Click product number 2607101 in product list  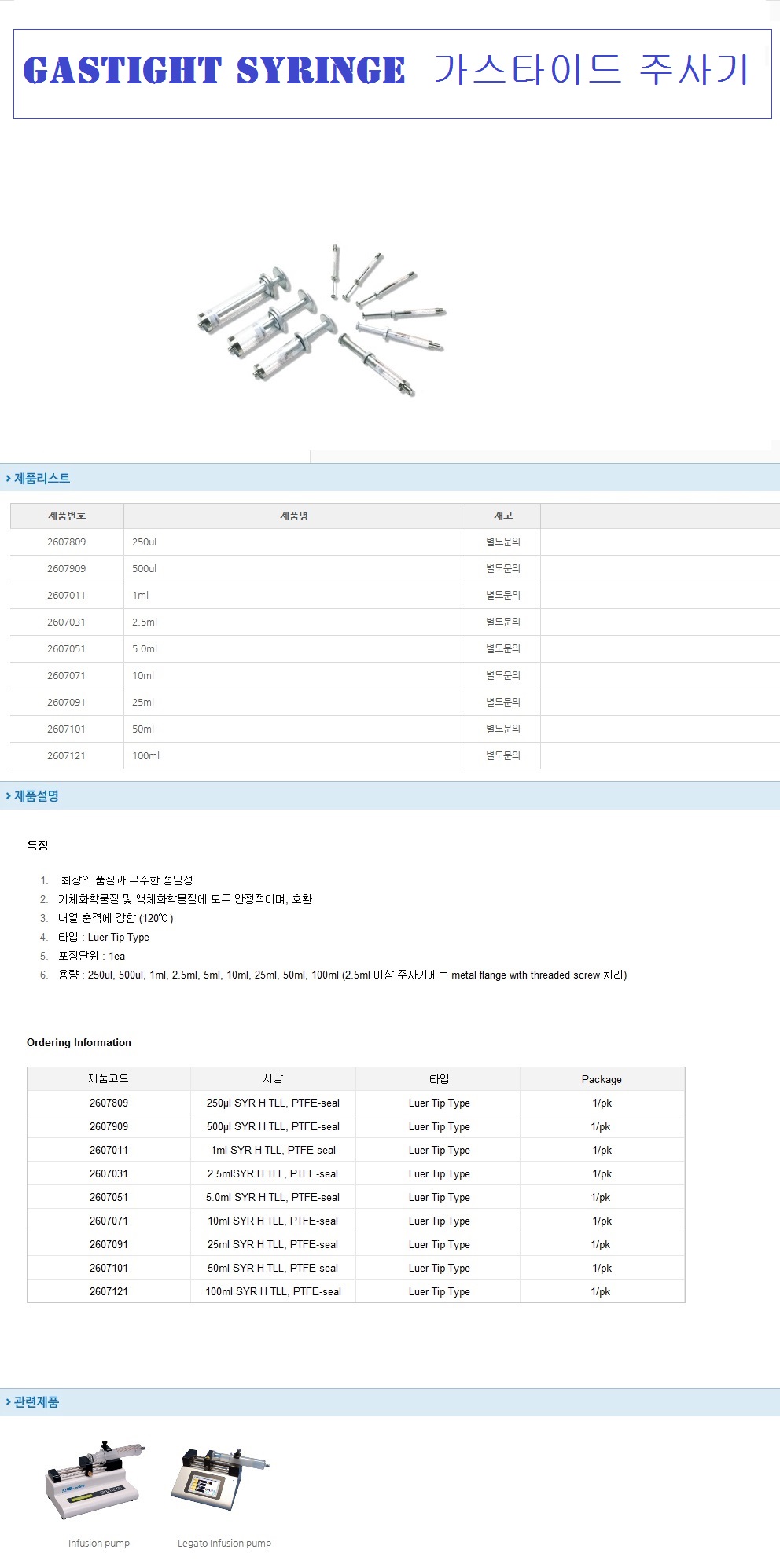[66, 729]
